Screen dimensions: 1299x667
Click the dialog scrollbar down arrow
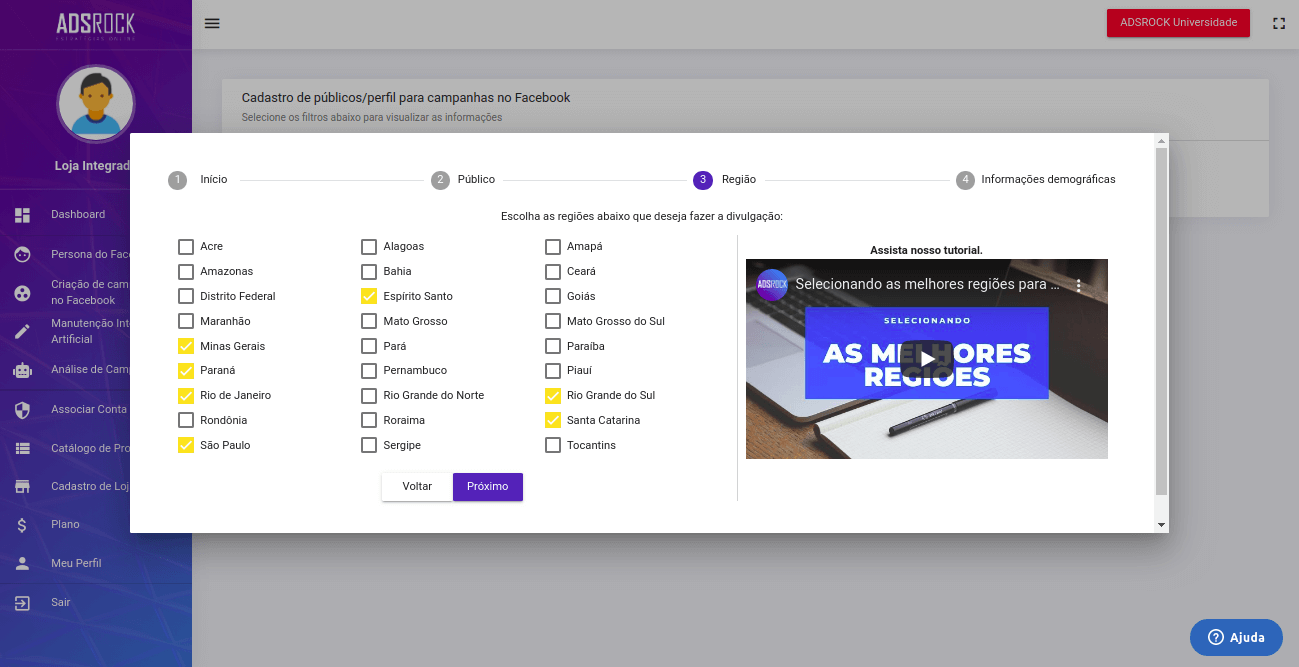coord(1161,525)
